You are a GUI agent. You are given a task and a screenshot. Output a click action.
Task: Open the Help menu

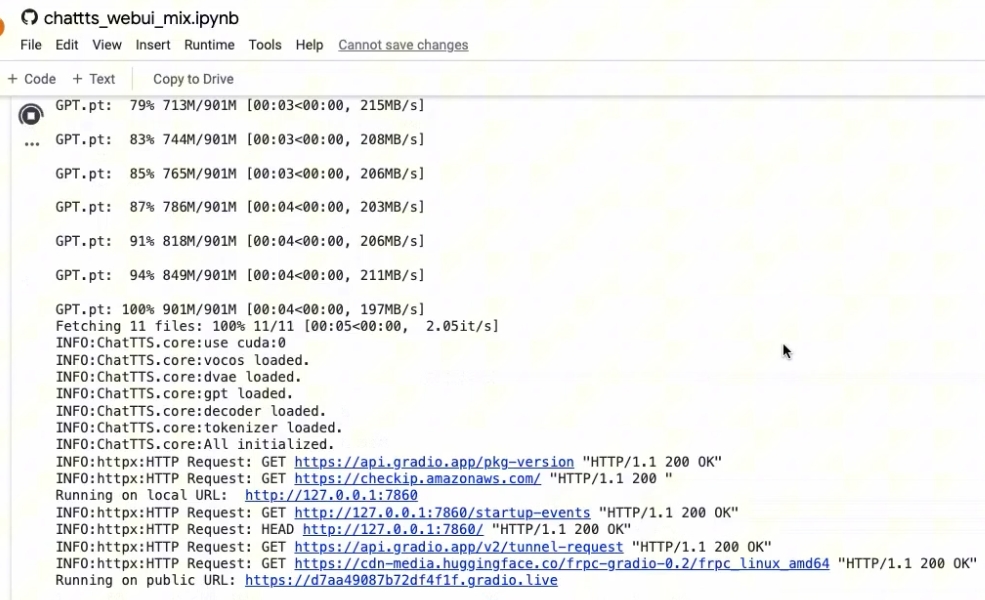pos(309,45)
